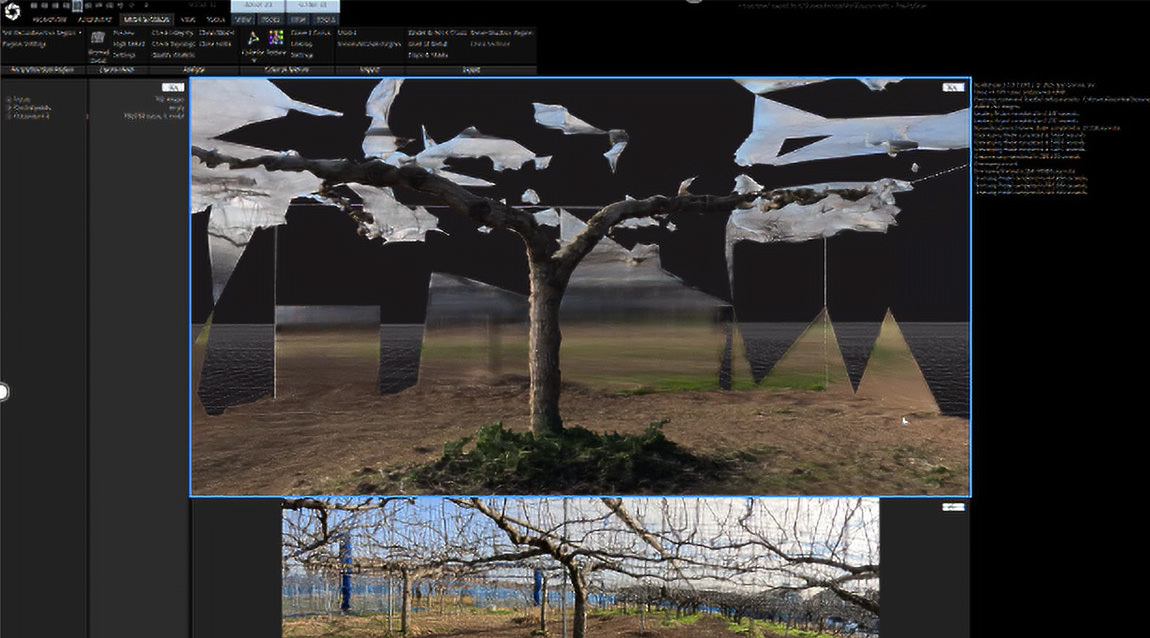
Task: Switch to the WORKFLOW ribbon tab
Action: [x=47, y=19]
